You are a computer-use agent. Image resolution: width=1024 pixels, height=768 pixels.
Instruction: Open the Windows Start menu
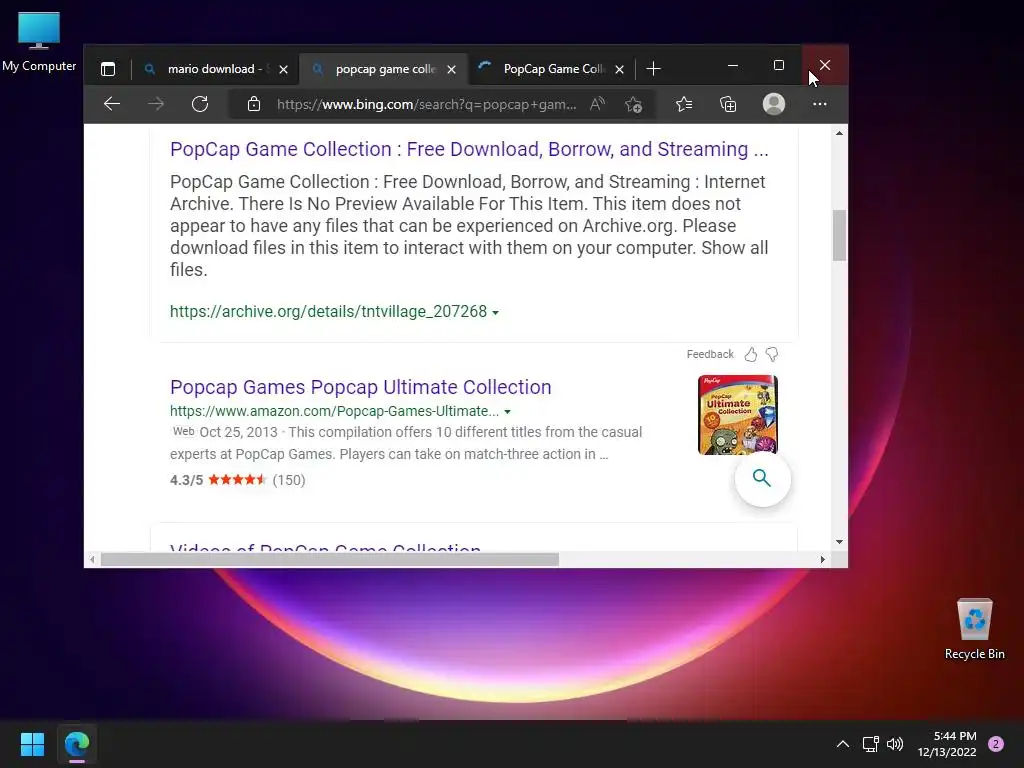[32, 743]
